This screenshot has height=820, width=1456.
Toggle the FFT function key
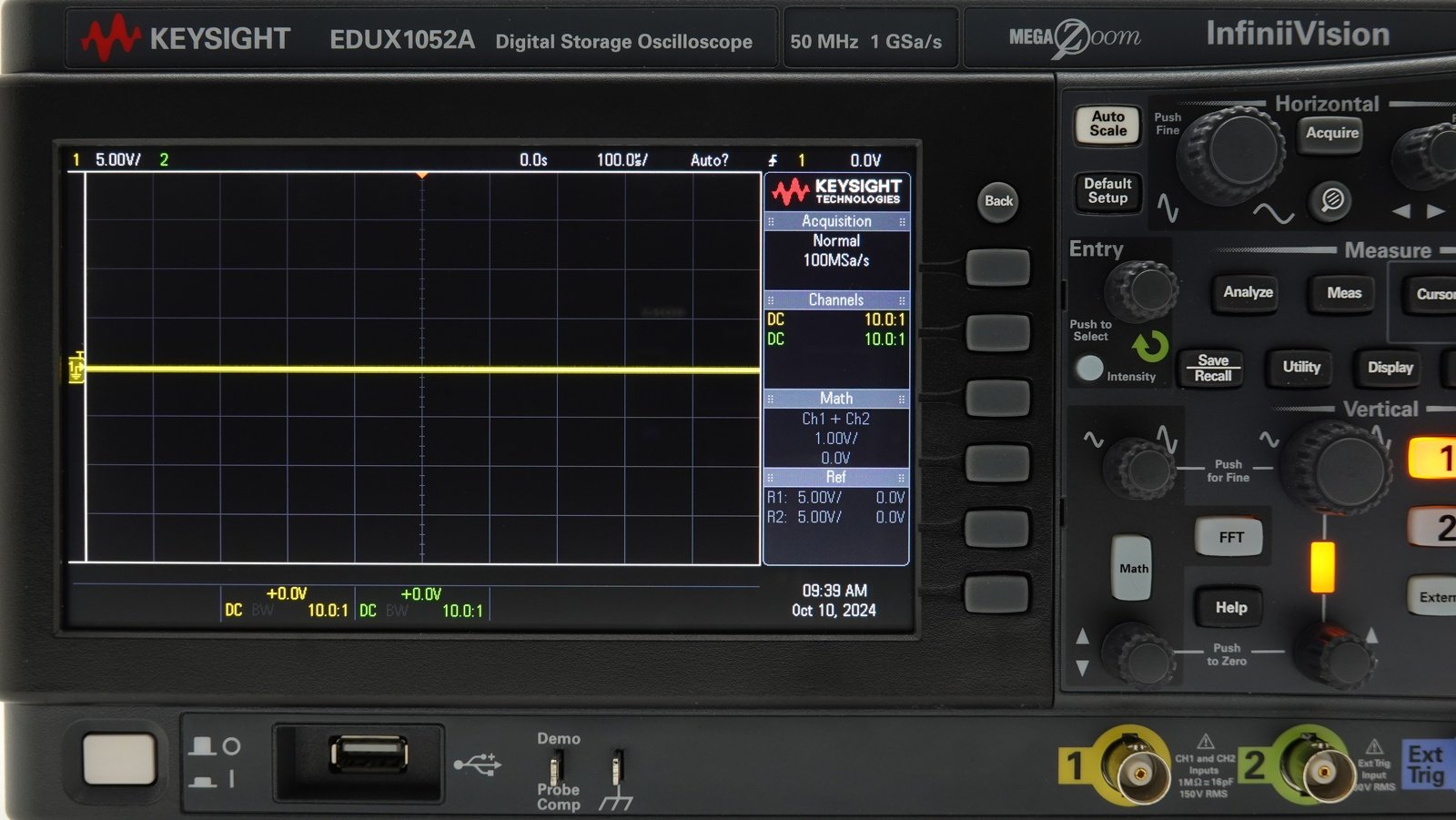pos(1230,537)
